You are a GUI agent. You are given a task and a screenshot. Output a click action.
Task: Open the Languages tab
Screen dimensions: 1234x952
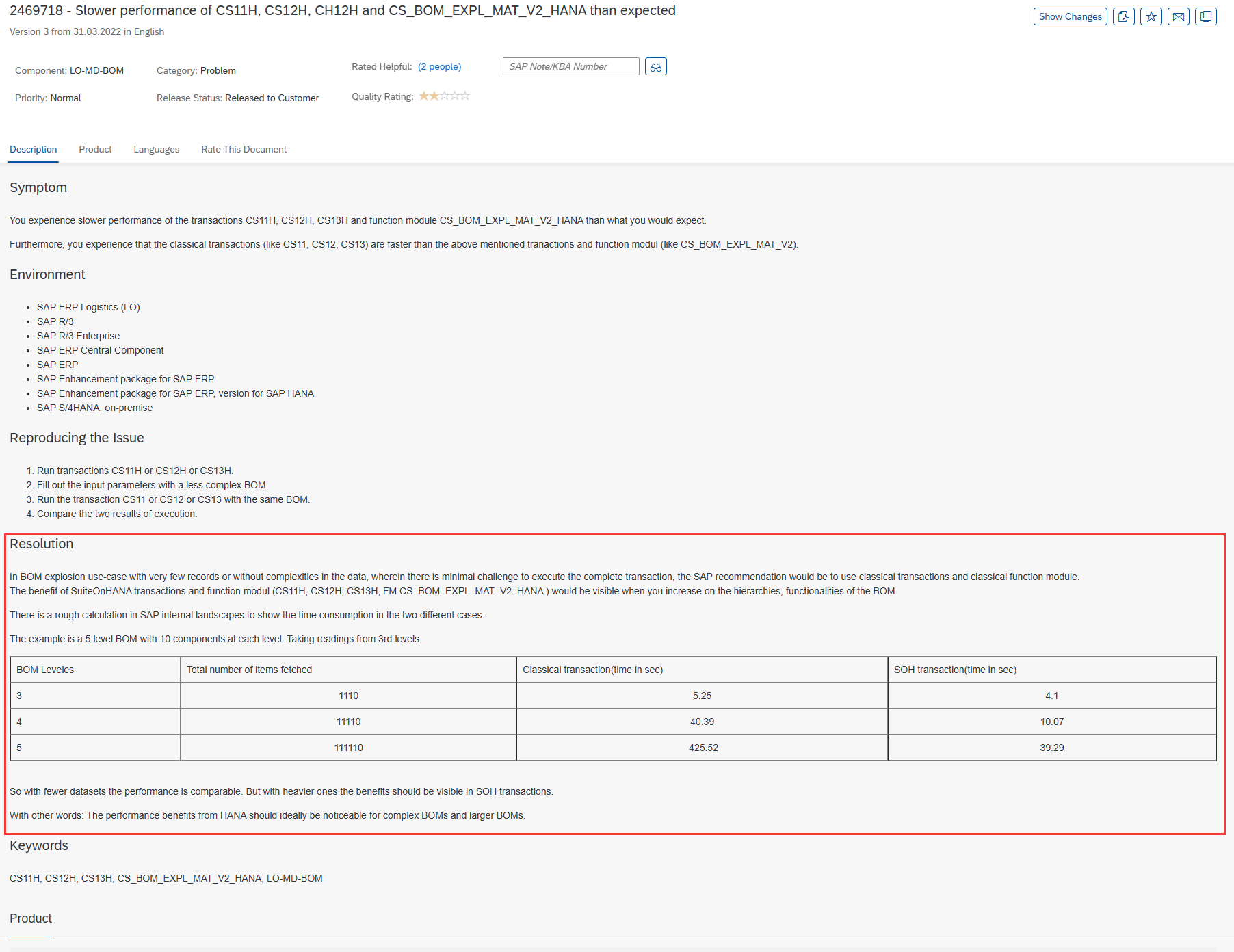click(x=156, y=149)
